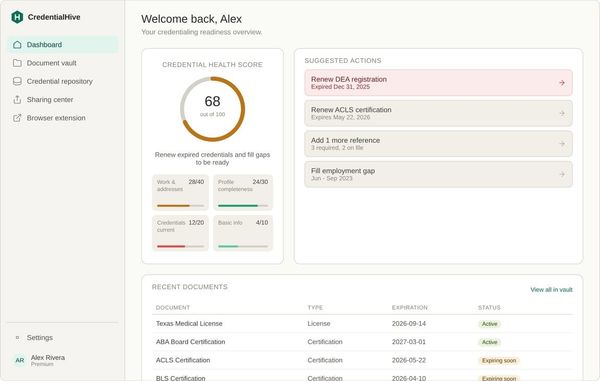This screenshot has height=381, width=600.
Task: Click the Suggested Actions heading
Action: click(343, 60)
